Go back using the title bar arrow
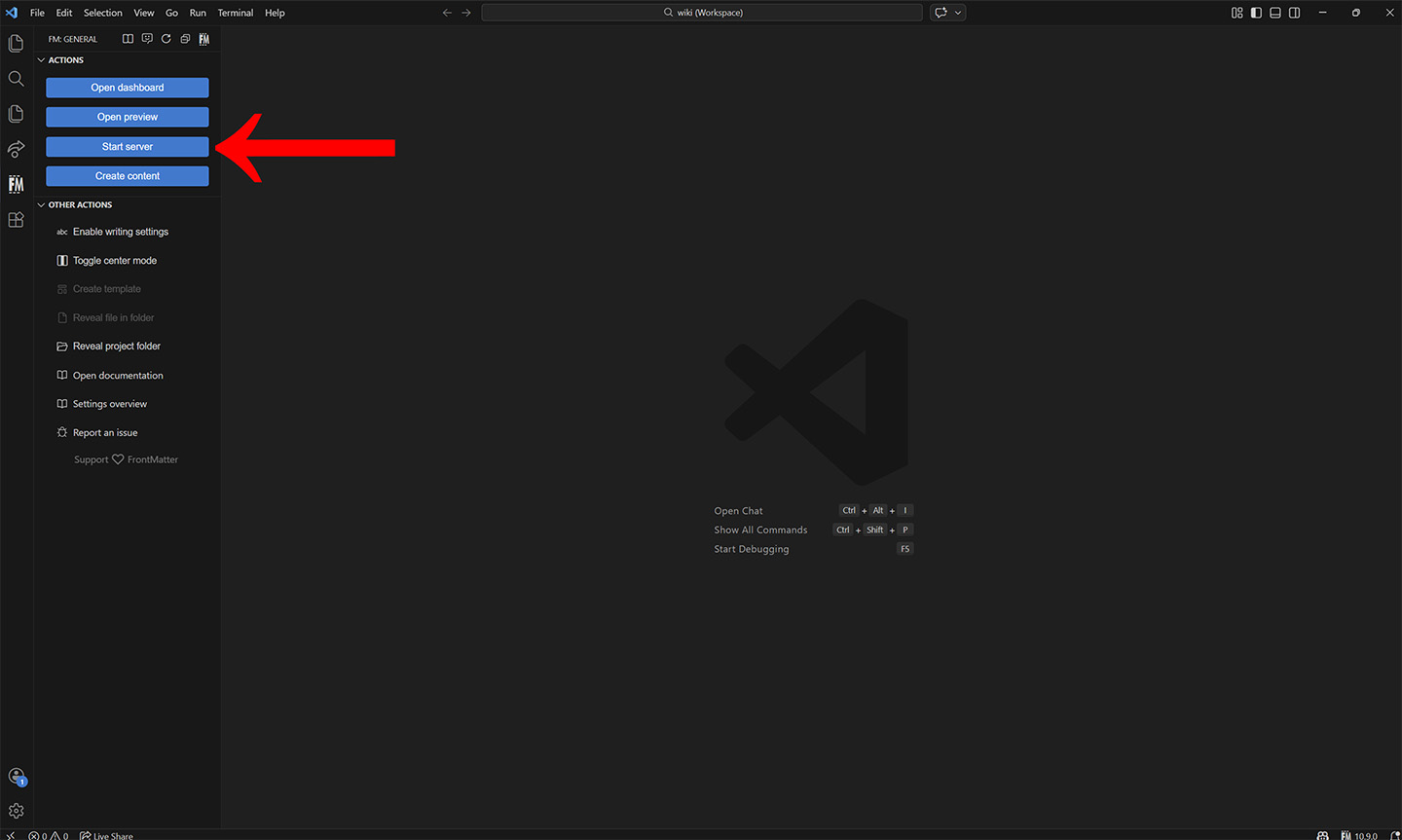The image size is (1402, 840). coord(447,13)
